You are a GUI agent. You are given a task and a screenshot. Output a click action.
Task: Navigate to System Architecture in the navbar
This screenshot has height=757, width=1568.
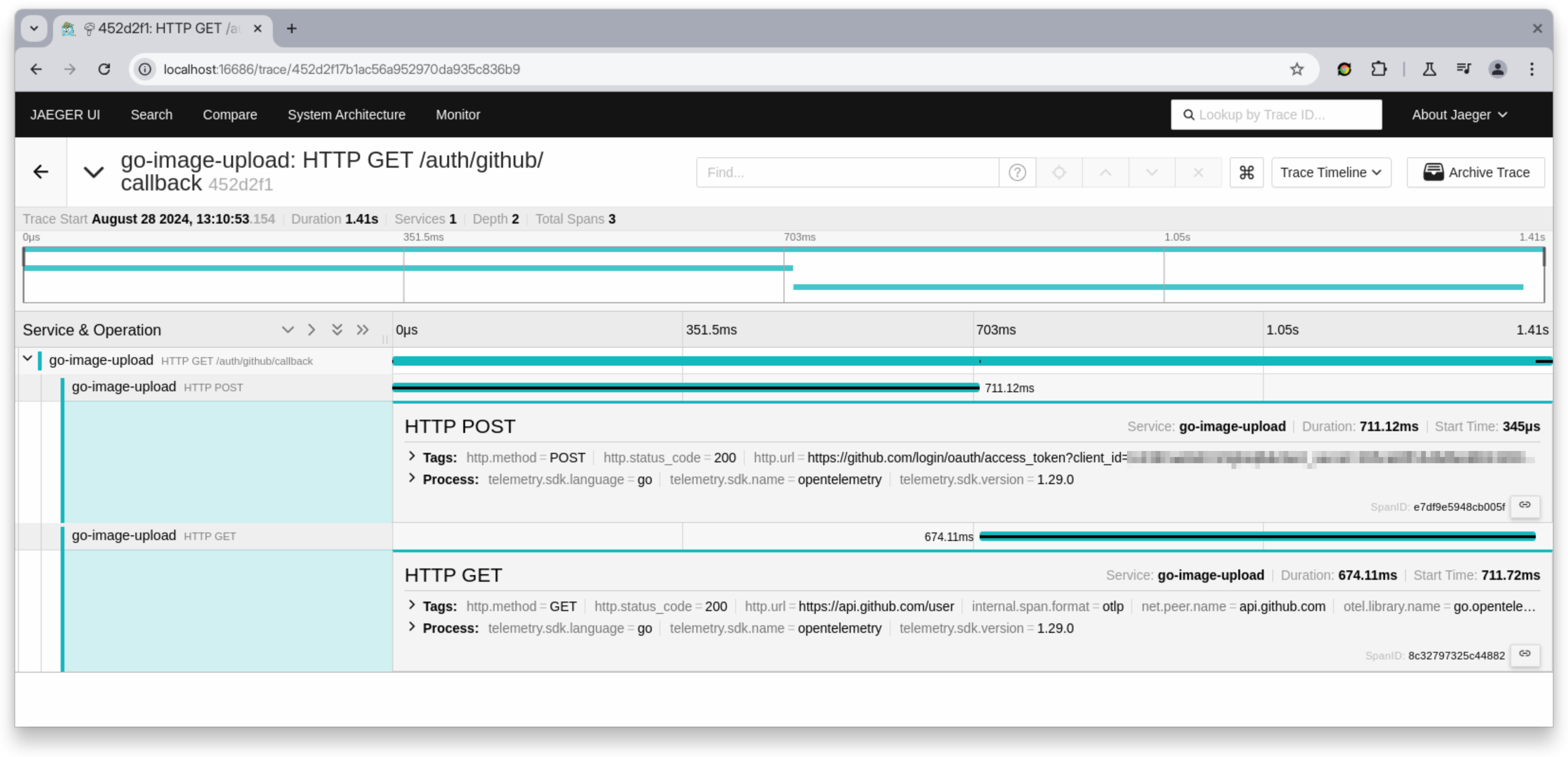(x=346, y=114)
